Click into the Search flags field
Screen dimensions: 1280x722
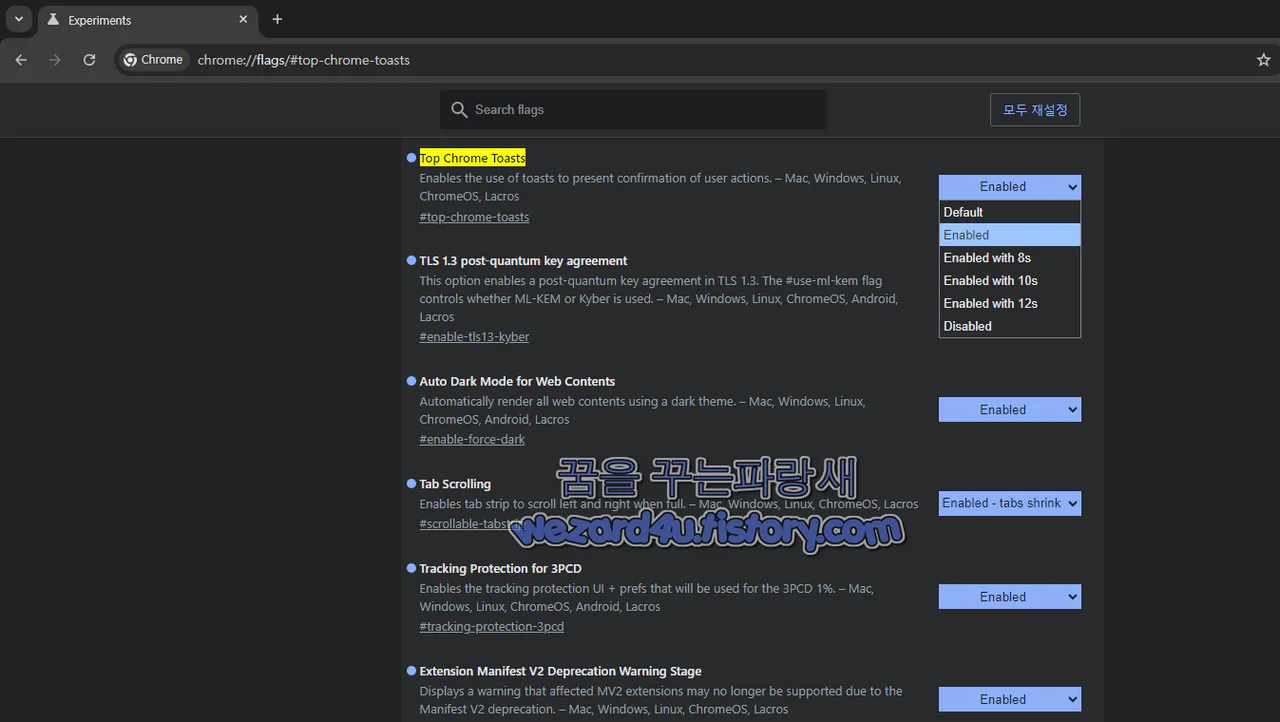(633, 110)
